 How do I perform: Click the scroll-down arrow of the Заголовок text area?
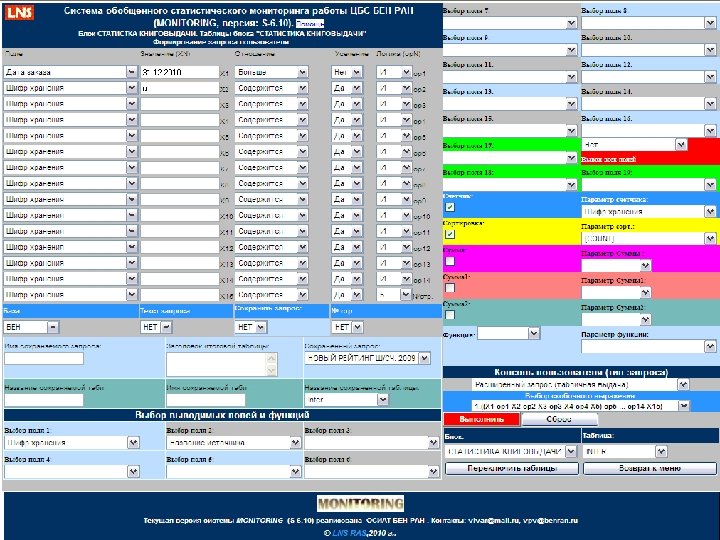(271, 371)
